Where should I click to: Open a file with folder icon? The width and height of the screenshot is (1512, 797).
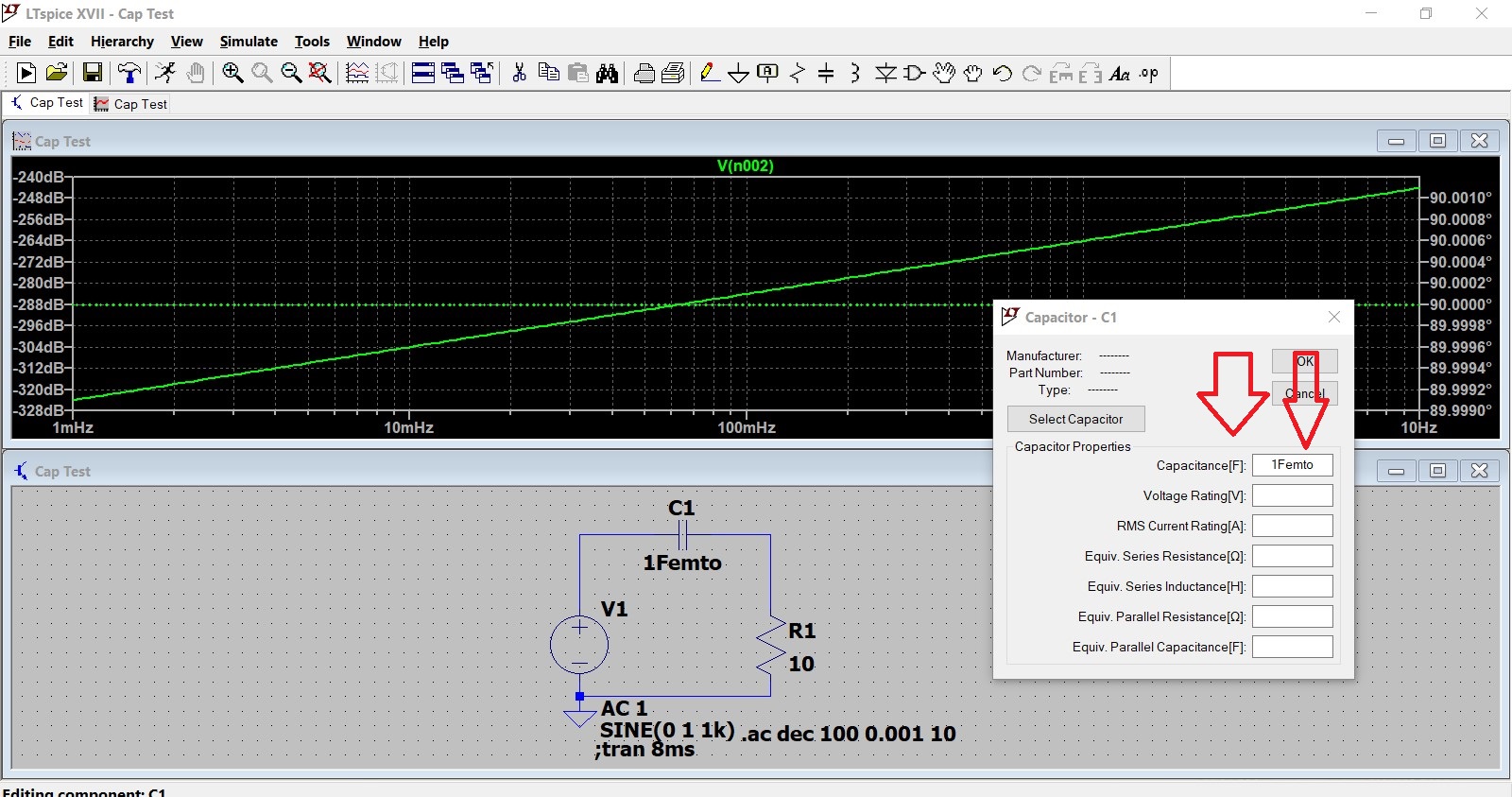click(57, 73)
